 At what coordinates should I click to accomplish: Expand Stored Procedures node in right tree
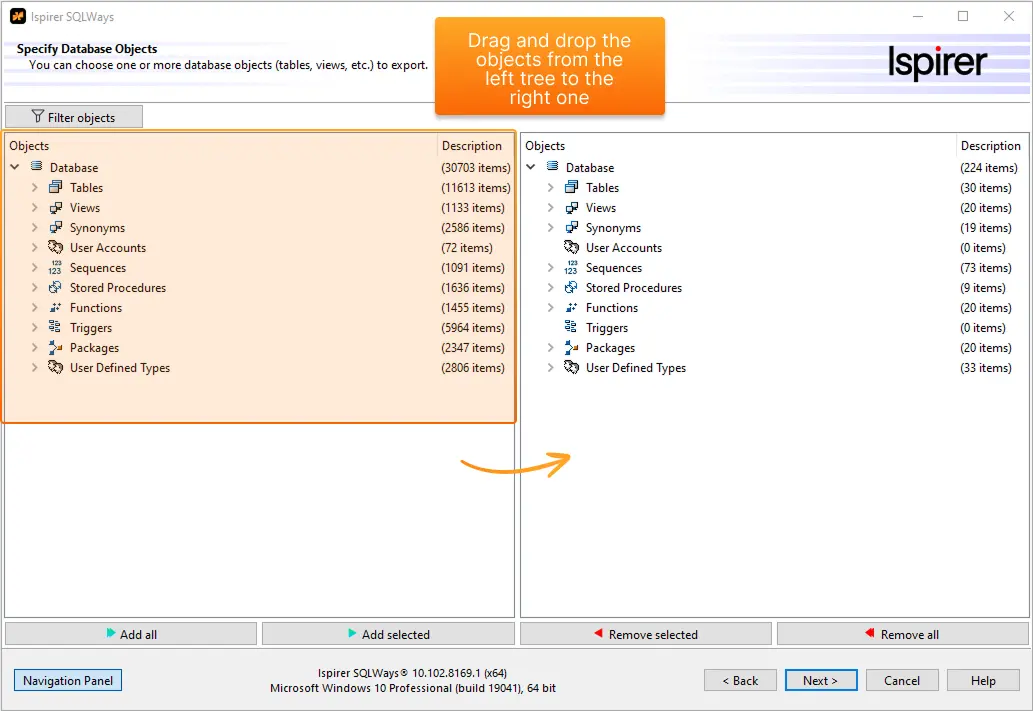pos(551,288)
